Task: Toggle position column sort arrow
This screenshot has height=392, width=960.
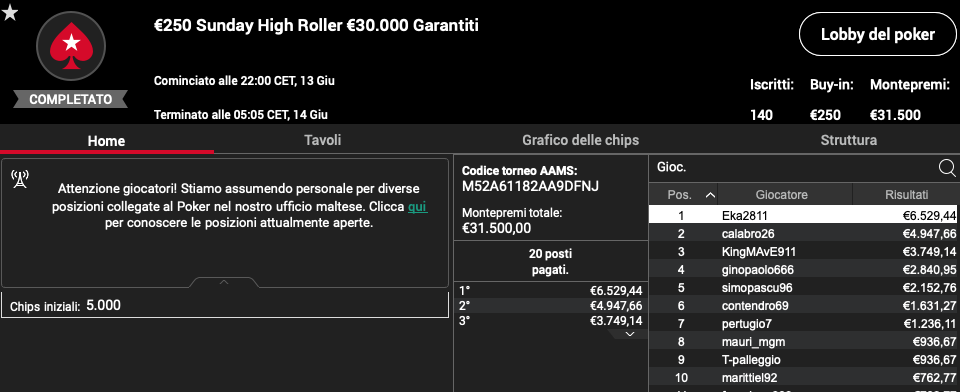Action: click(x=710, y=195)
